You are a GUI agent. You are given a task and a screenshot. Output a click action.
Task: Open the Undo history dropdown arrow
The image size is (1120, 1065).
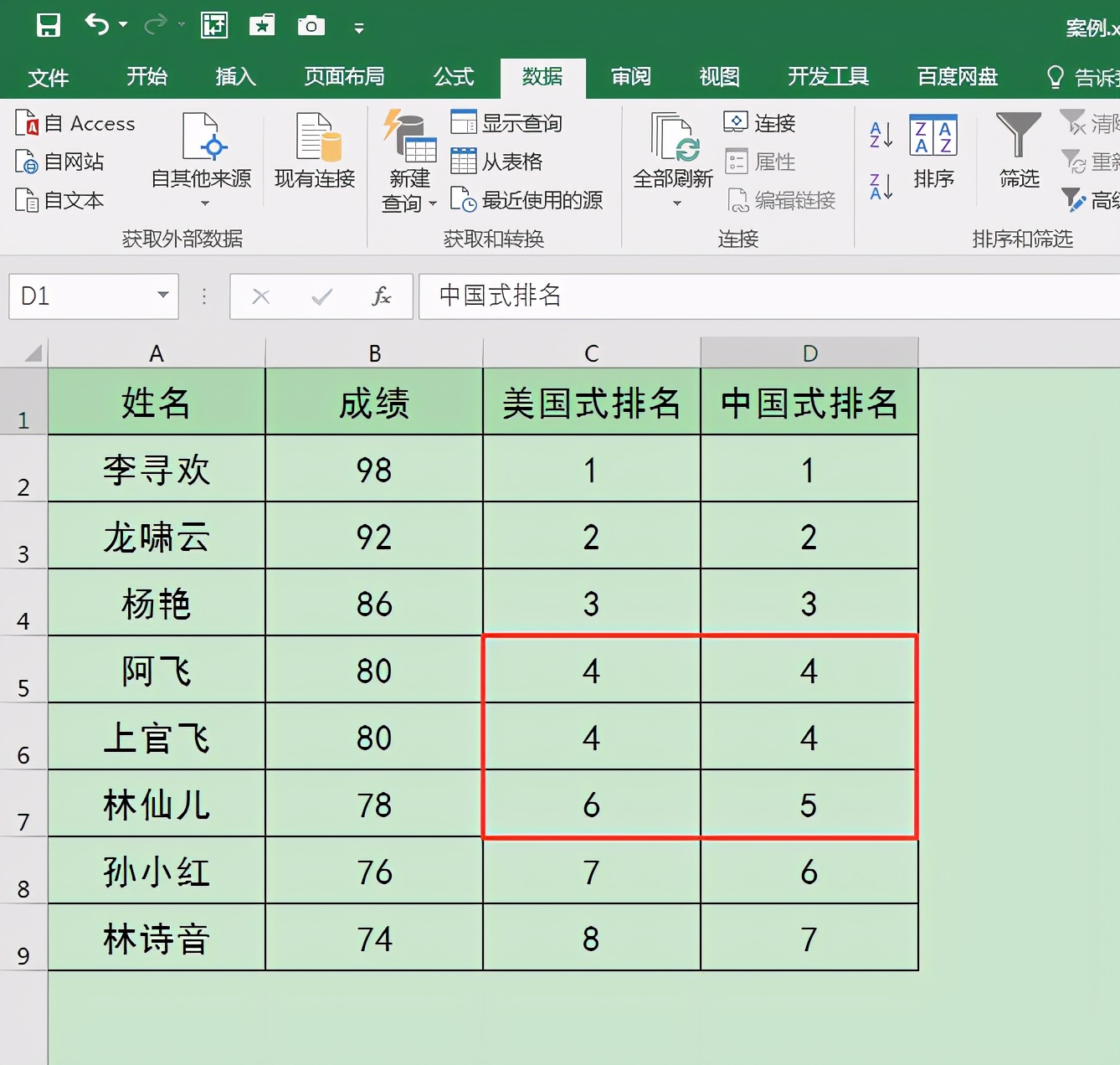(123, 25)
